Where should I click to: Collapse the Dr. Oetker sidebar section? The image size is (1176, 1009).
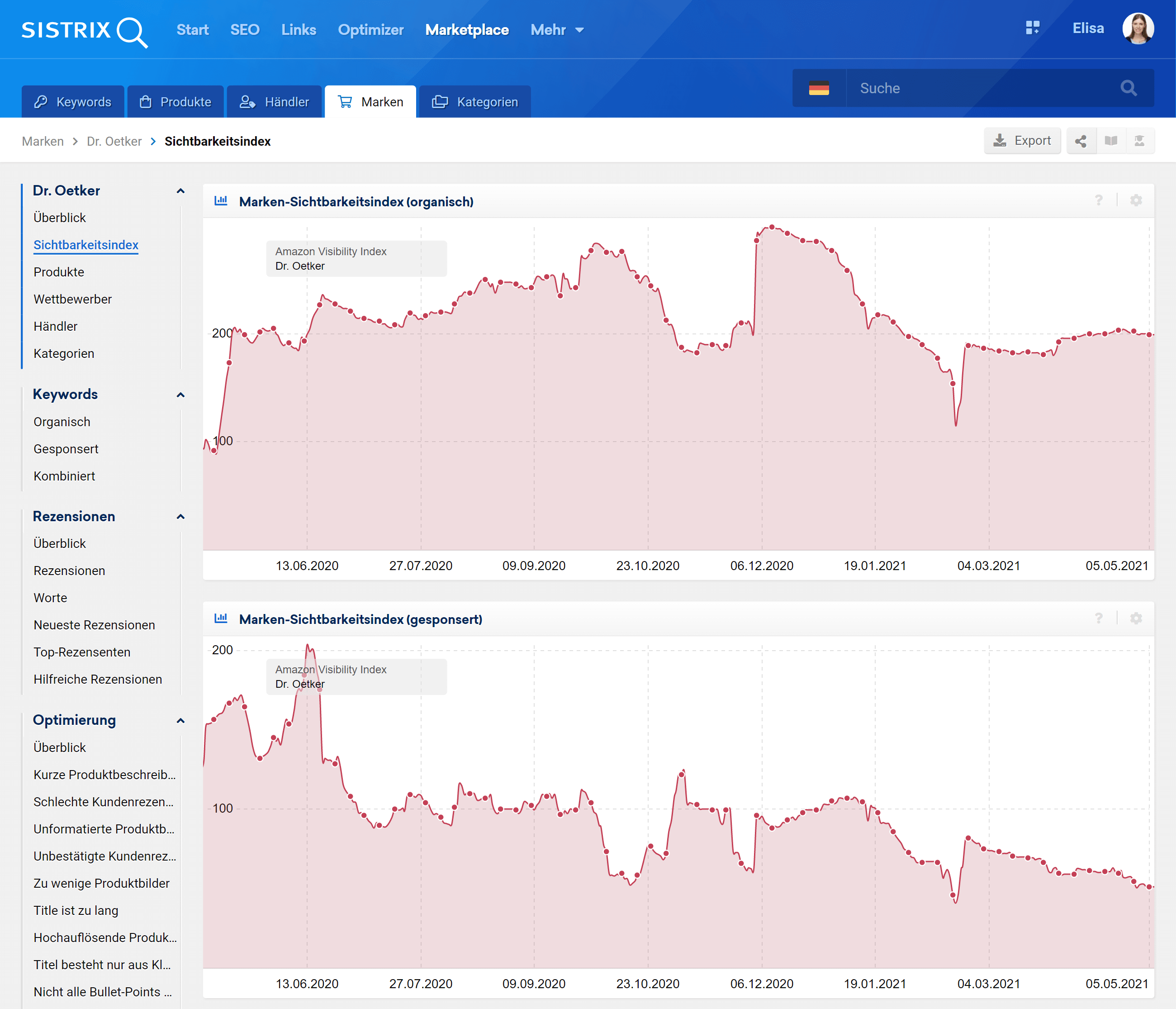180,191
